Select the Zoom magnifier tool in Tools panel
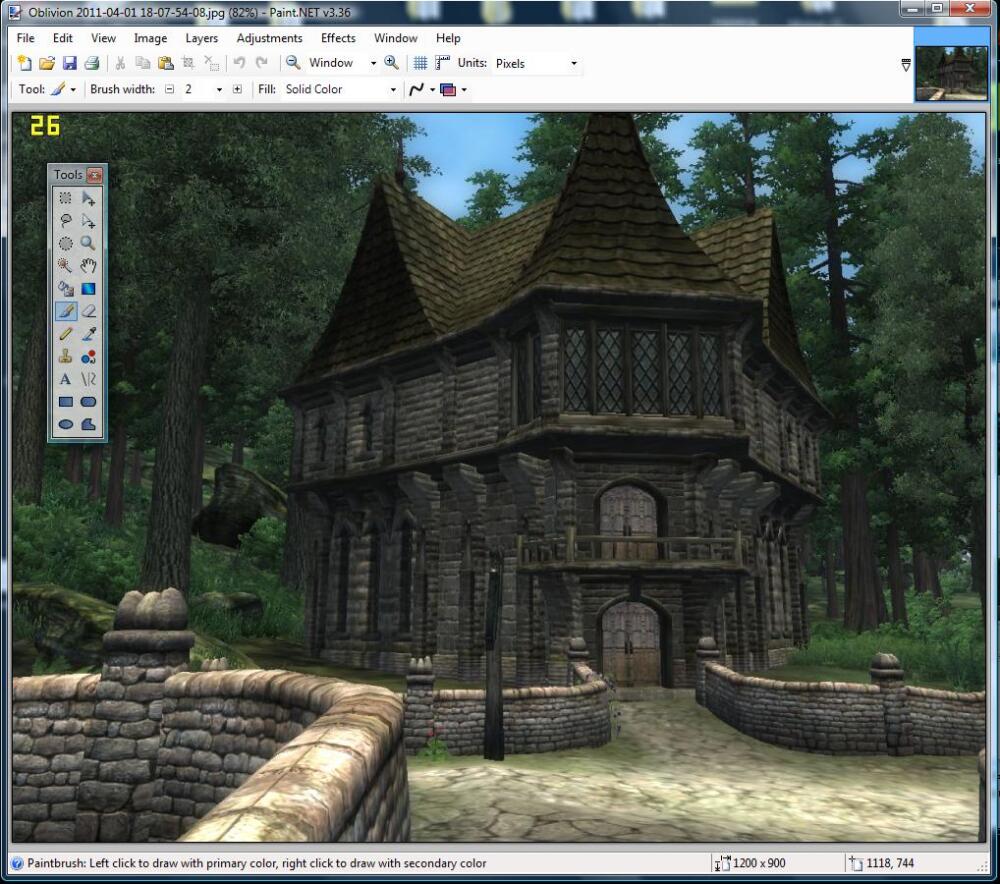The width and height of the screenshot is (1000, 884). pyautogui.click(x=89, y=244)
